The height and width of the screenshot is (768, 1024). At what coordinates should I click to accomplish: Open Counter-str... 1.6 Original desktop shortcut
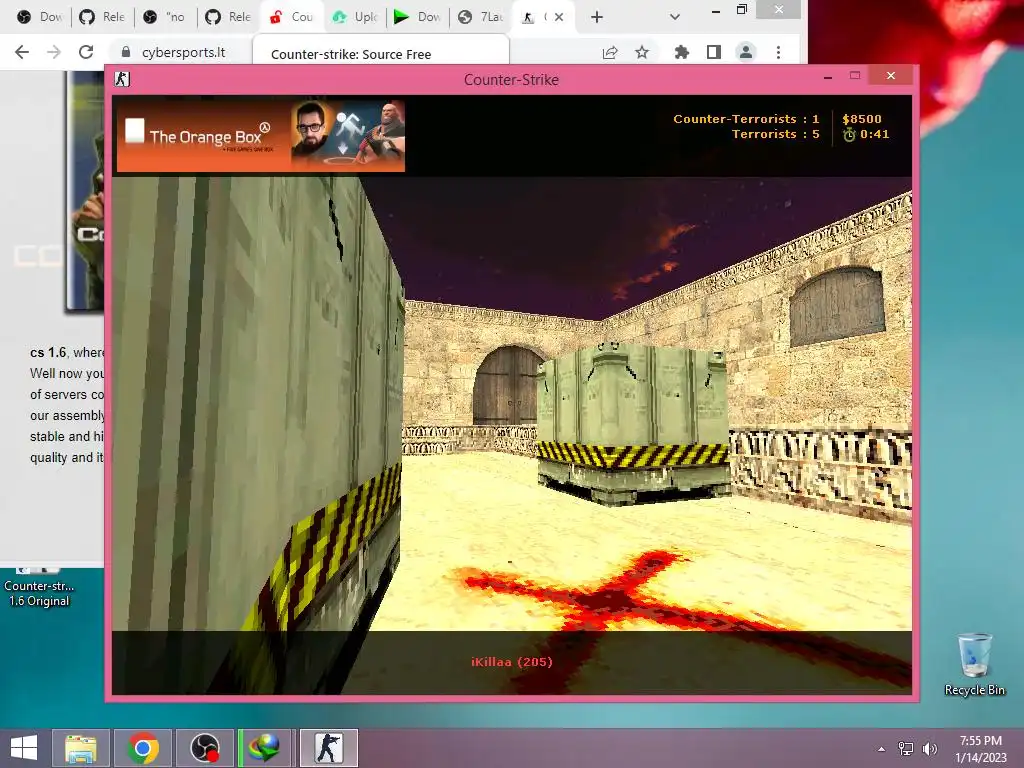pyautogui.click(x=39, y=588)
